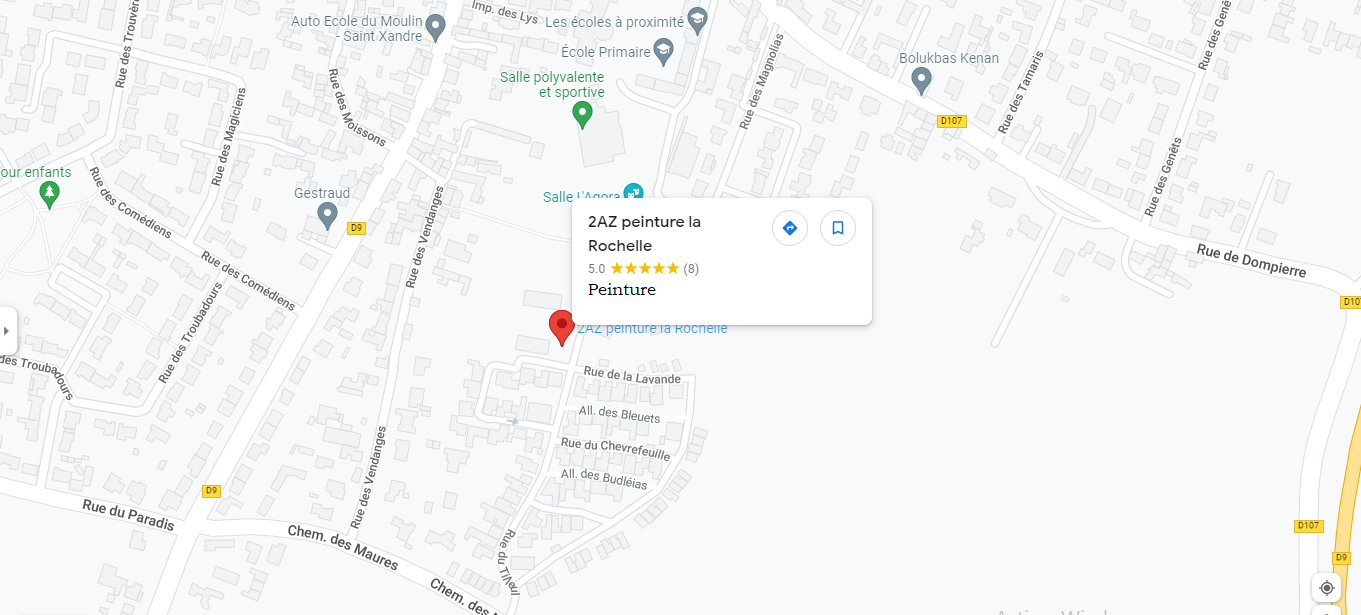
Task: Click the blue 2AZ peinture la Rochelle map label
Action: (652, 329)
